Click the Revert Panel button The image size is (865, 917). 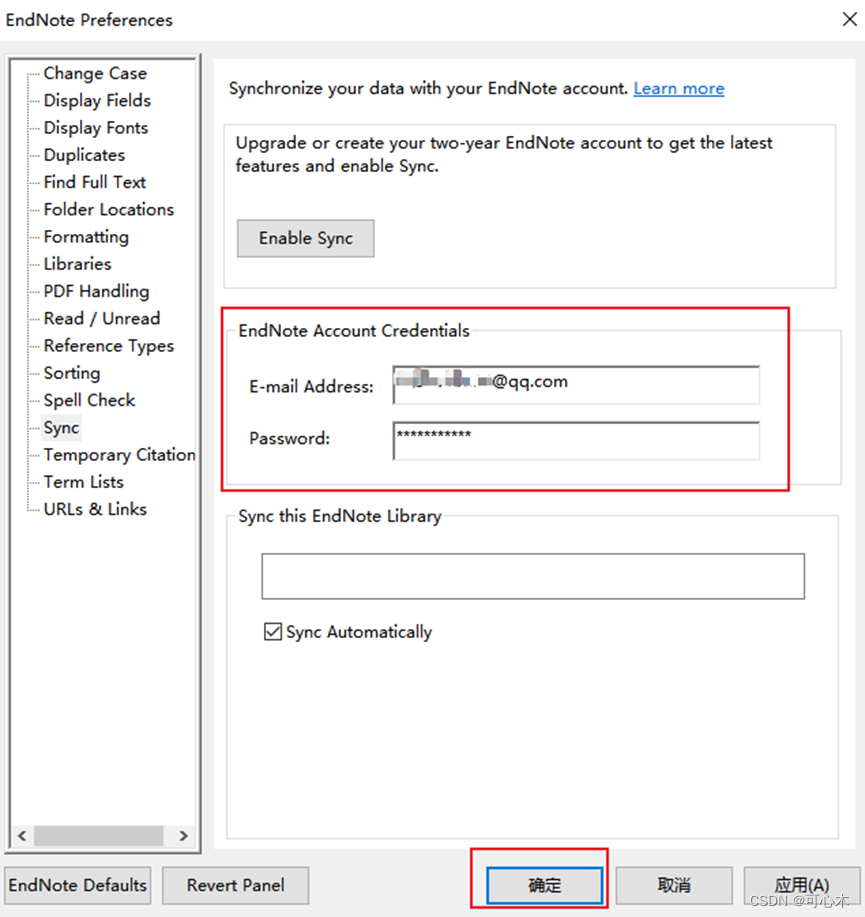236,885
